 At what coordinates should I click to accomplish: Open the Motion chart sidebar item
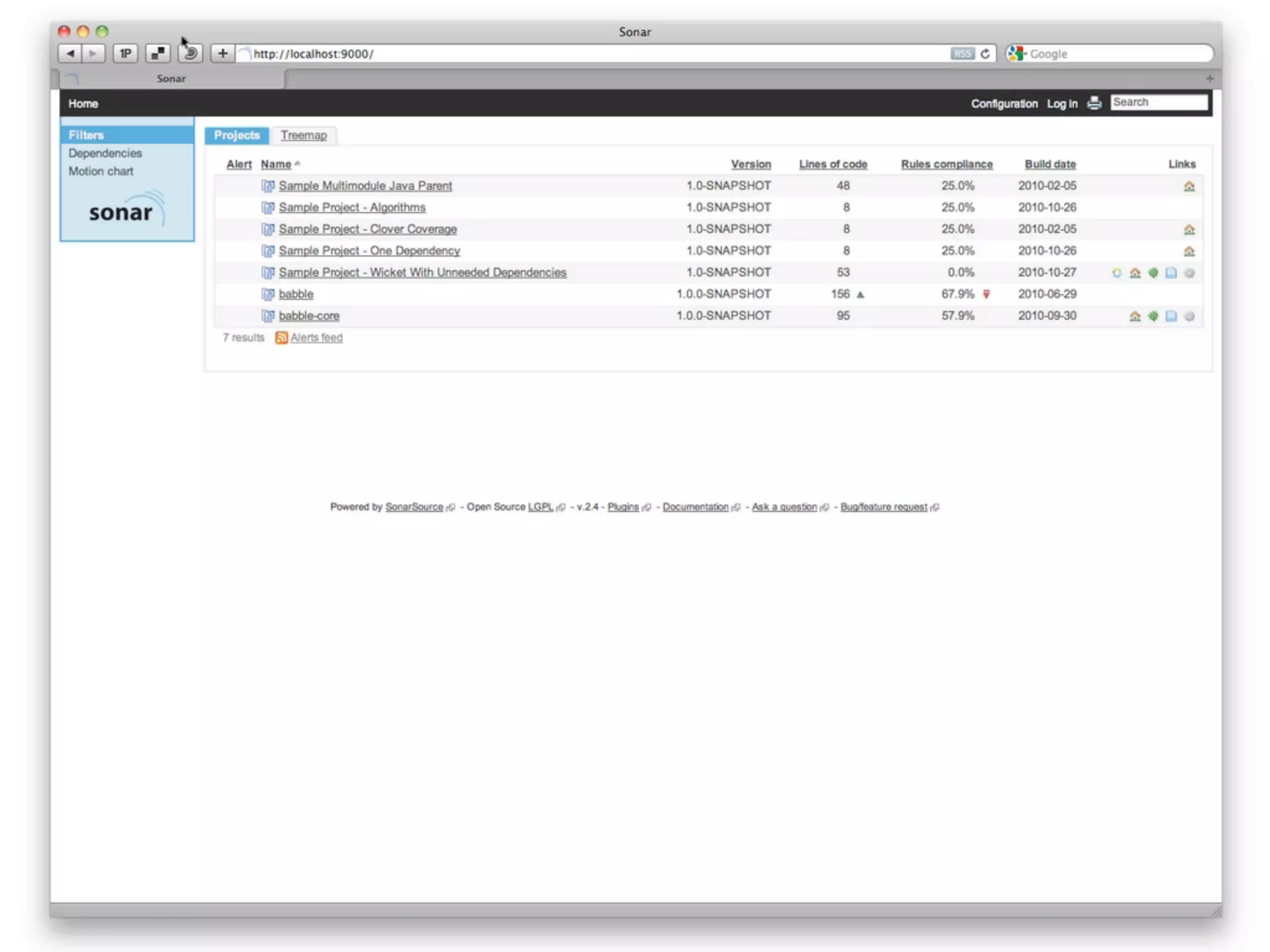(100, 171)
